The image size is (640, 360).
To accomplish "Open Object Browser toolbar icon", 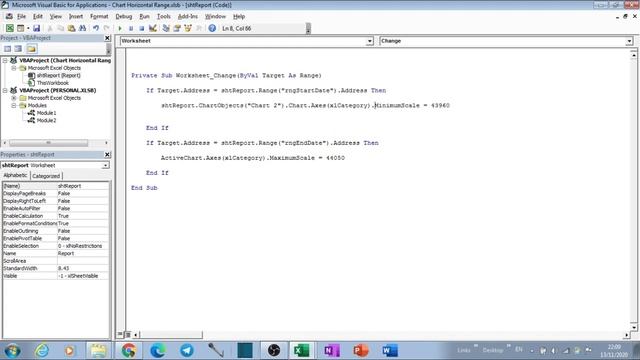I will pos(188,28).
